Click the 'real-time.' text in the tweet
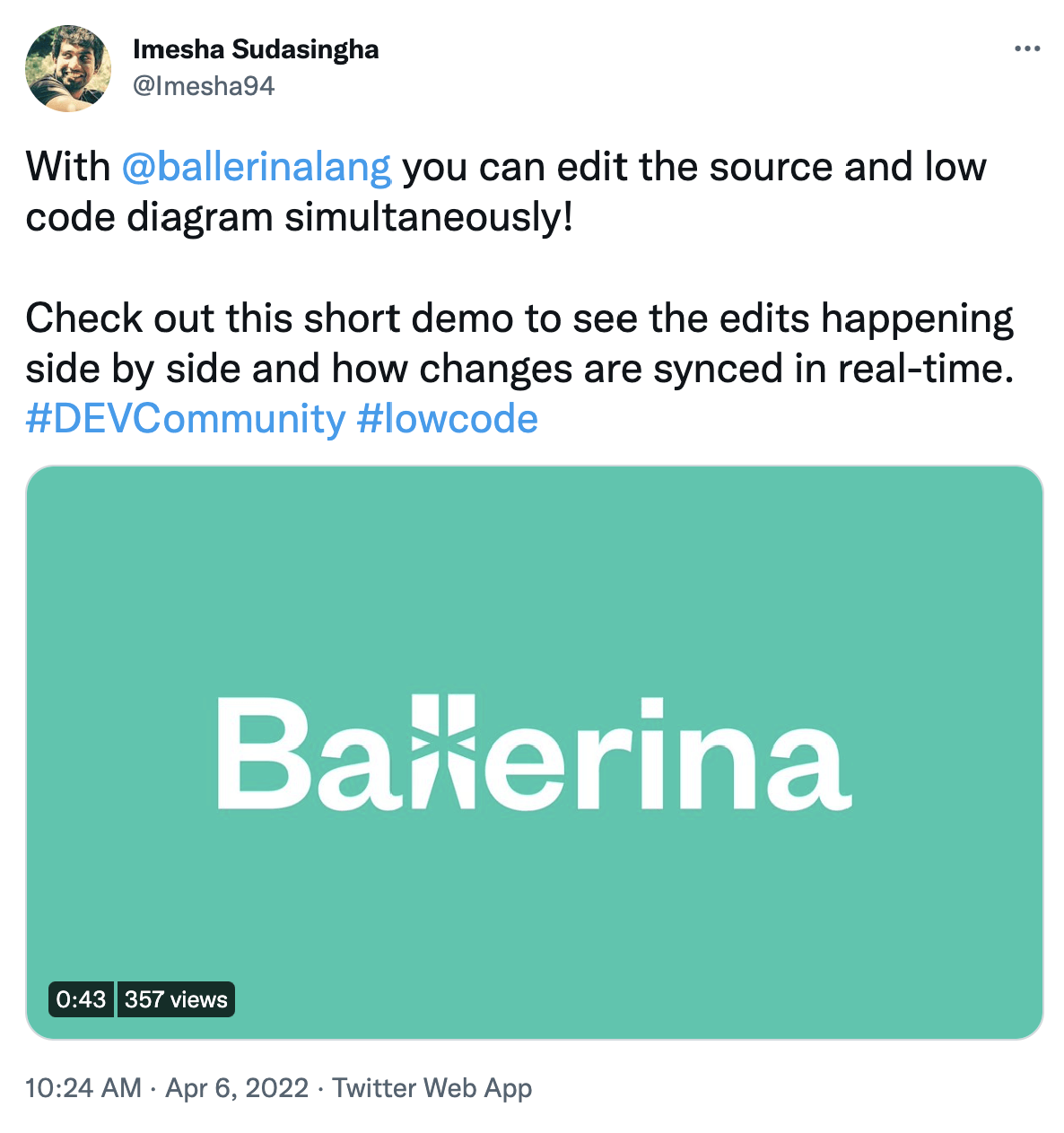 click(926, 369)
